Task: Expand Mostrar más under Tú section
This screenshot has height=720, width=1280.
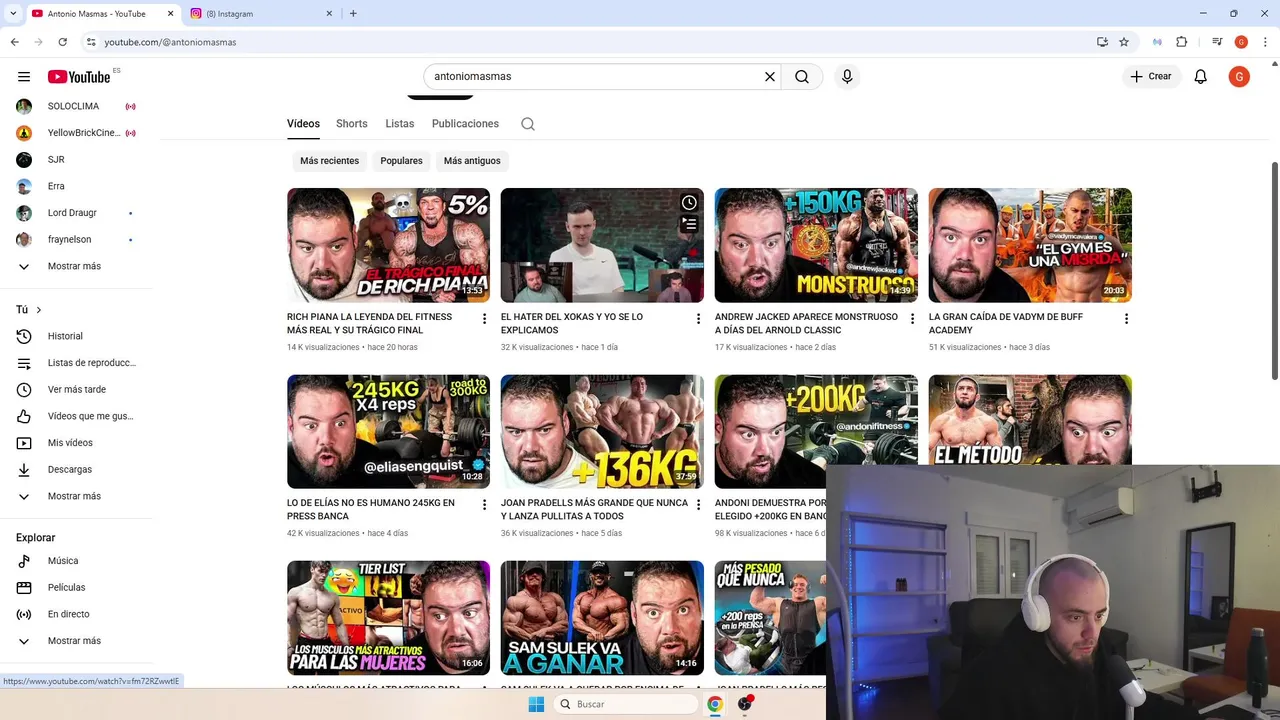Action: pos(76,496)
